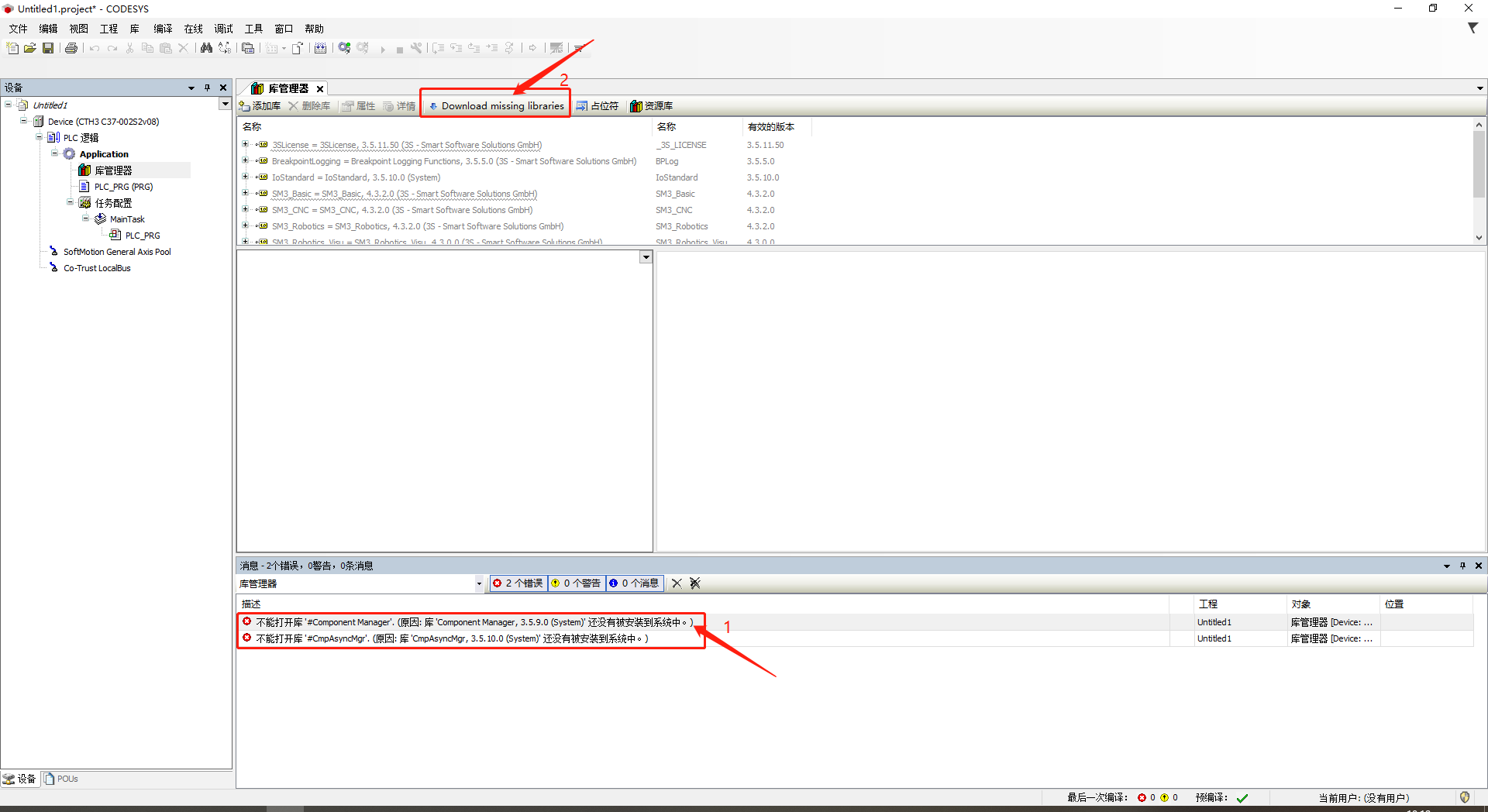Viewport: 1488px width, 812px height.
Task: Expand the BreakpointLogging library entry
Action: click(246, 161)
